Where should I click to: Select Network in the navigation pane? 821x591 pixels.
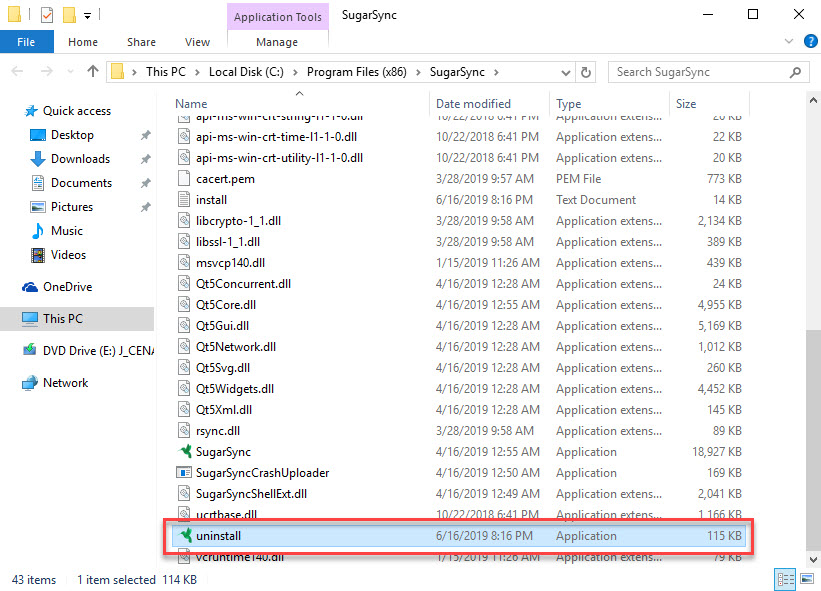65,383
